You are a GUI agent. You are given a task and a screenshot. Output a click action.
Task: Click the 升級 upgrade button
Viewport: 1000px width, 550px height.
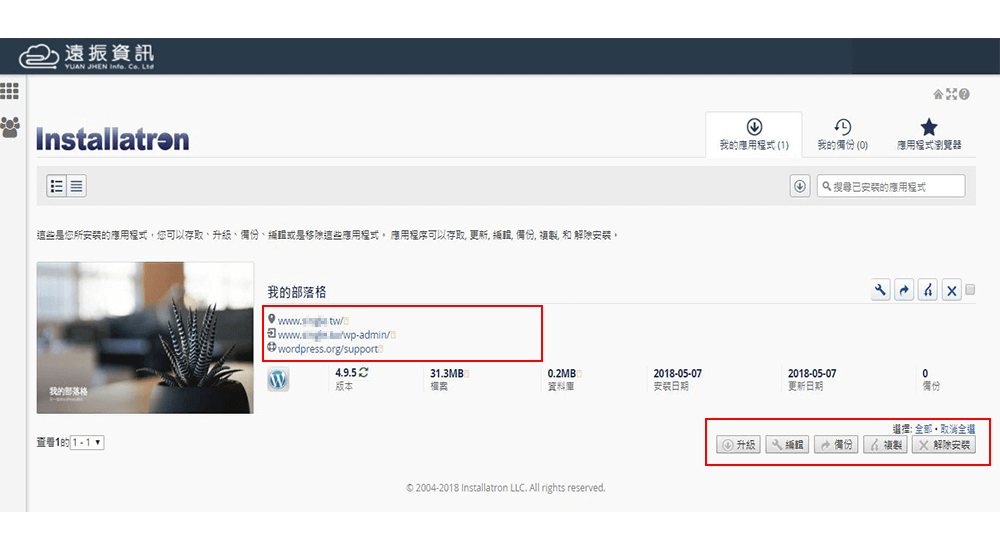click(x=738, y=445)
